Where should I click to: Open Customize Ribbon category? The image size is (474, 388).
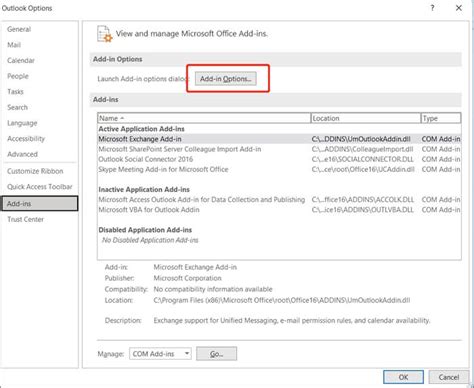[35, 171]
